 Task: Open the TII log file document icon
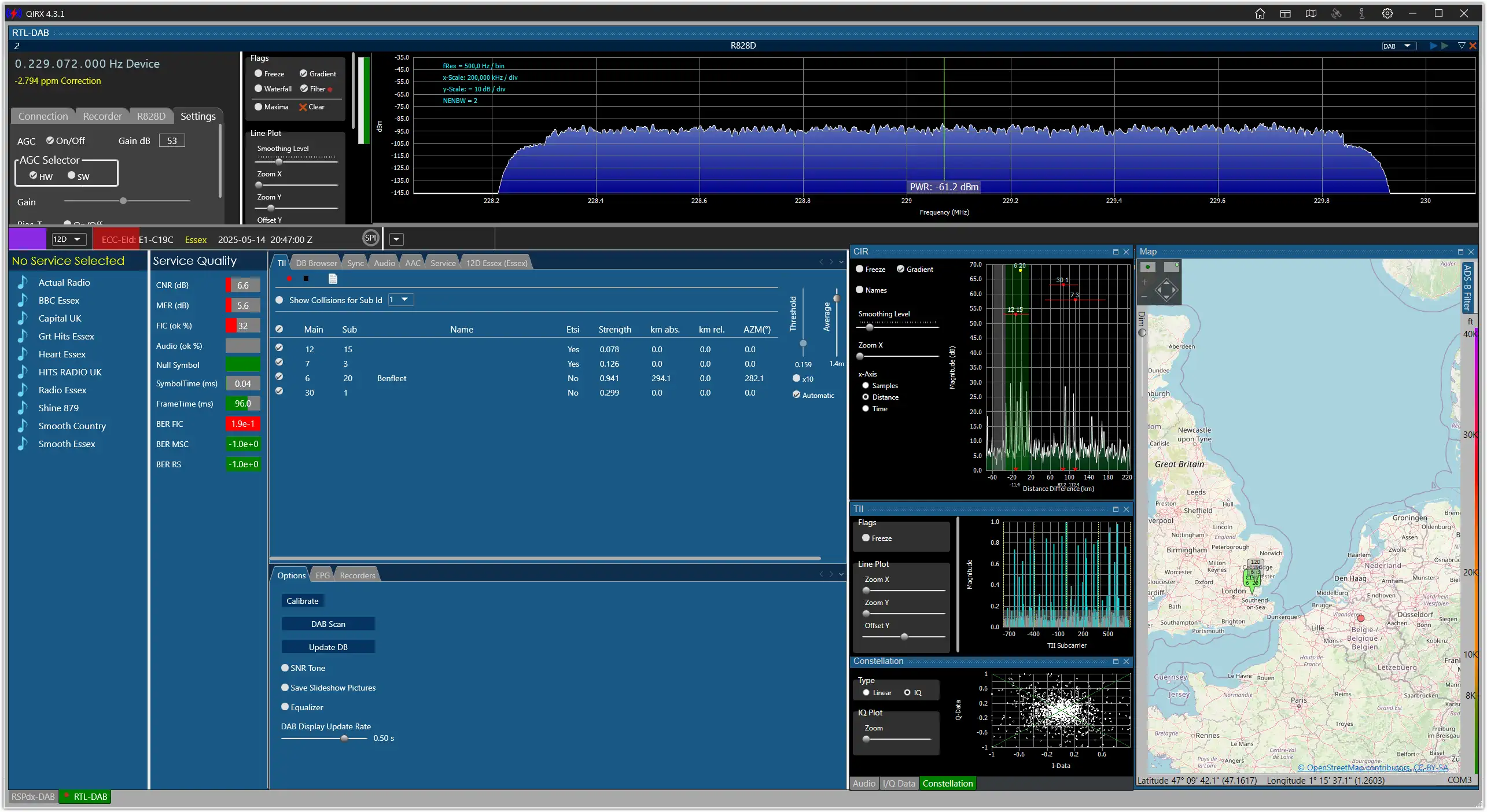(333, 279)
